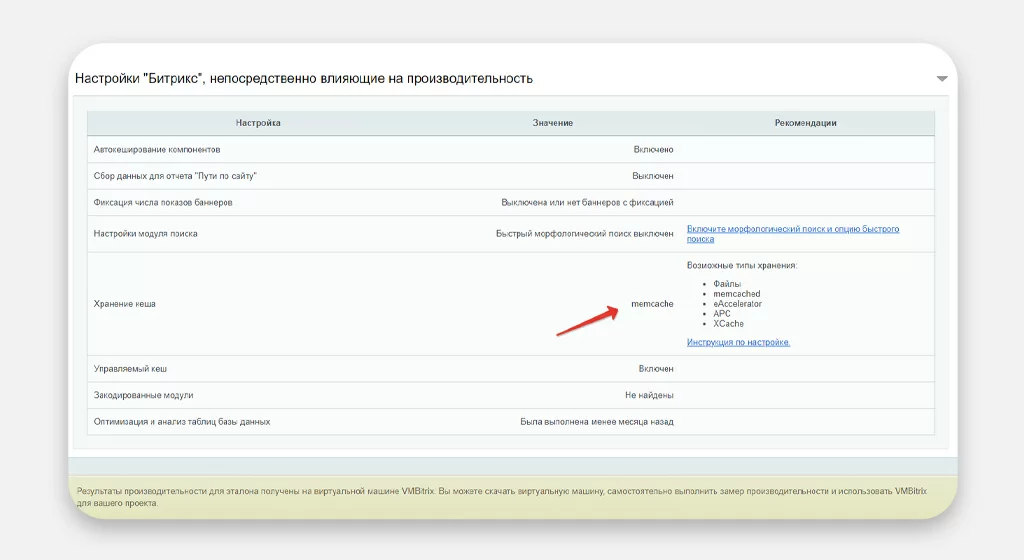Click the XCache storage type list item
Screen dimensions: 1024x560
pyautogui.click(x=728, y=324)
